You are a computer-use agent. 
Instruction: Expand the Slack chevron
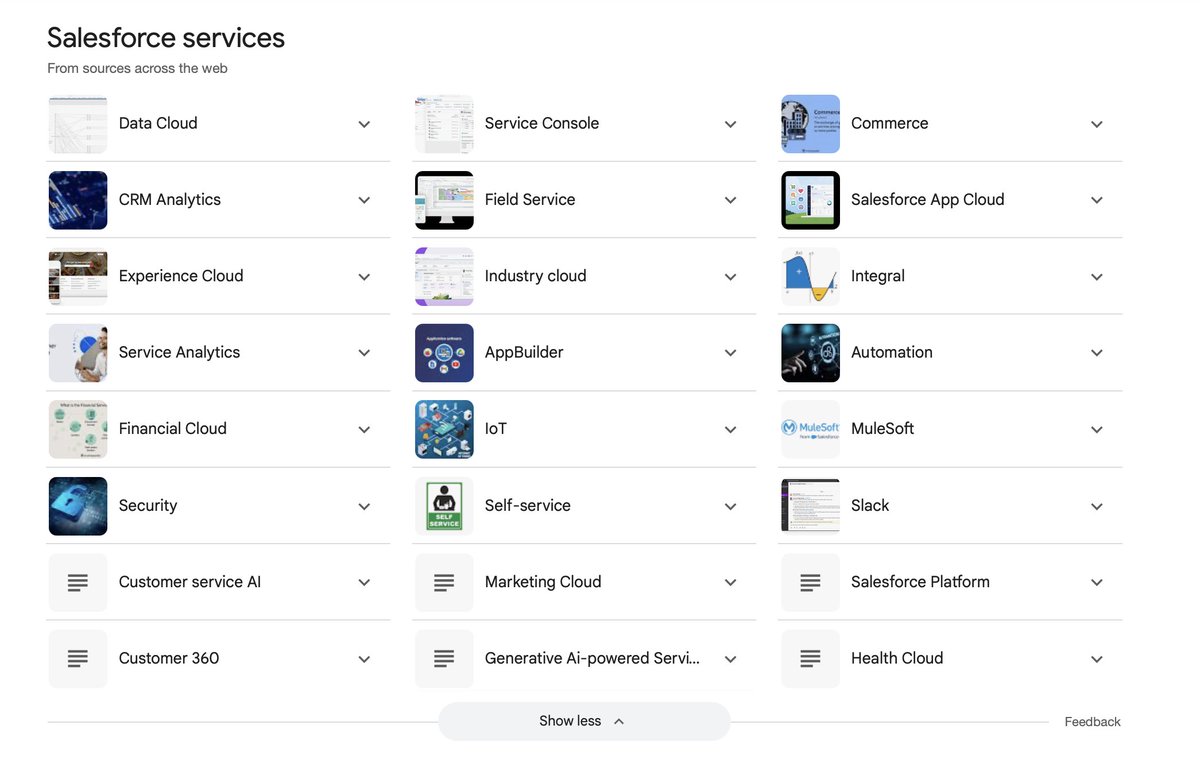[1097, 506]
